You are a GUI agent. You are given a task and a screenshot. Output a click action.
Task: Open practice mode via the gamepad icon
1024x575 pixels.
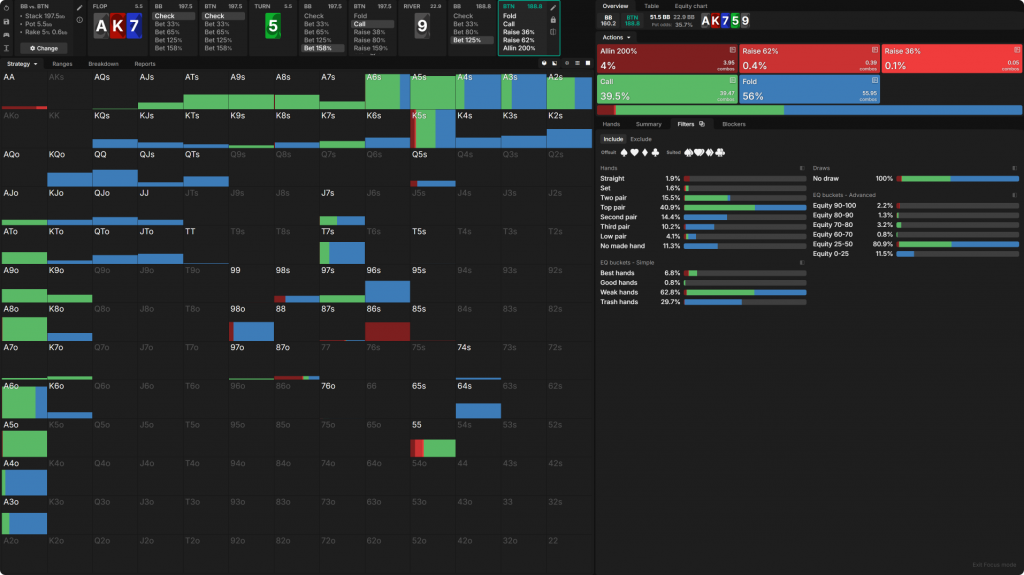click(x=7, y=35)
